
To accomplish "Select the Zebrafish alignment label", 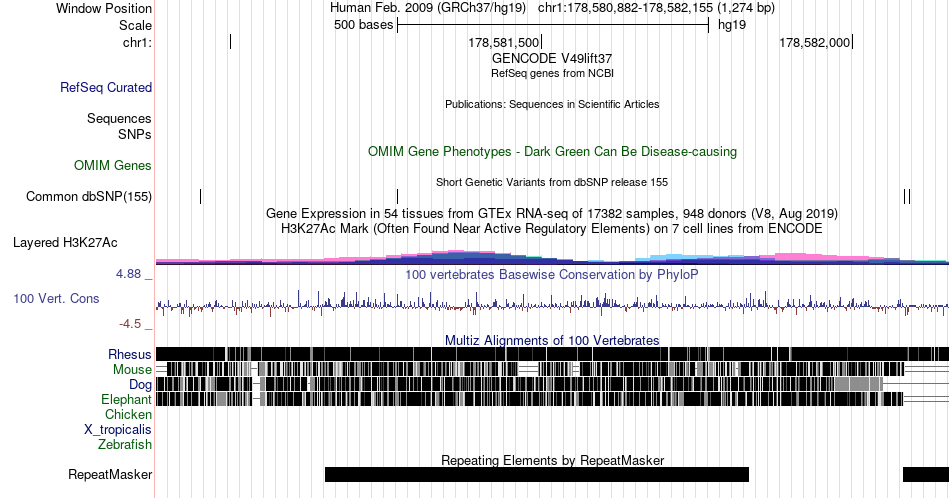I will tap(125, 444).
